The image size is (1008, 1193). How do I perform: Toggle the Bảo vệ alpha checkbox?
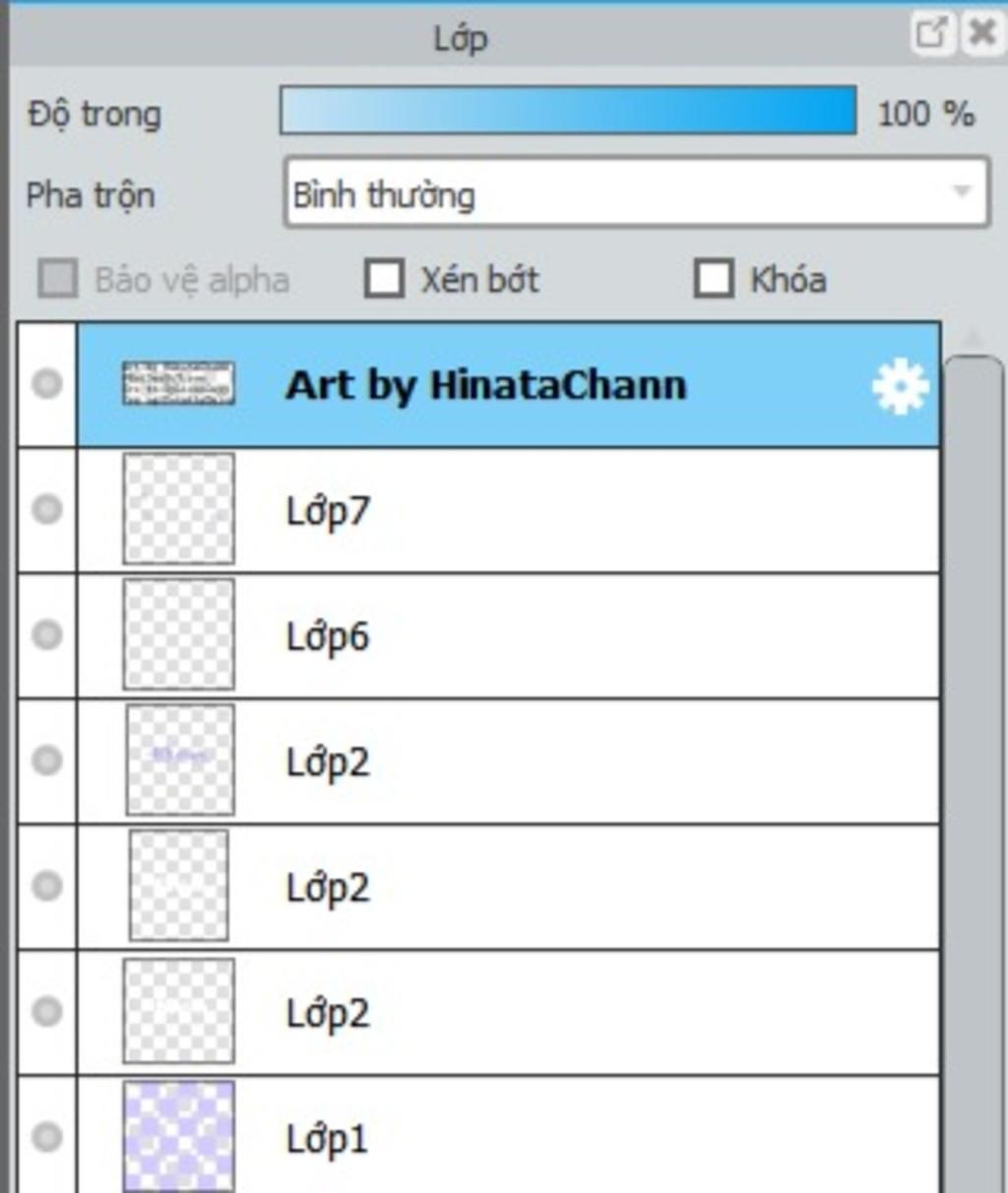pos(58,279)
